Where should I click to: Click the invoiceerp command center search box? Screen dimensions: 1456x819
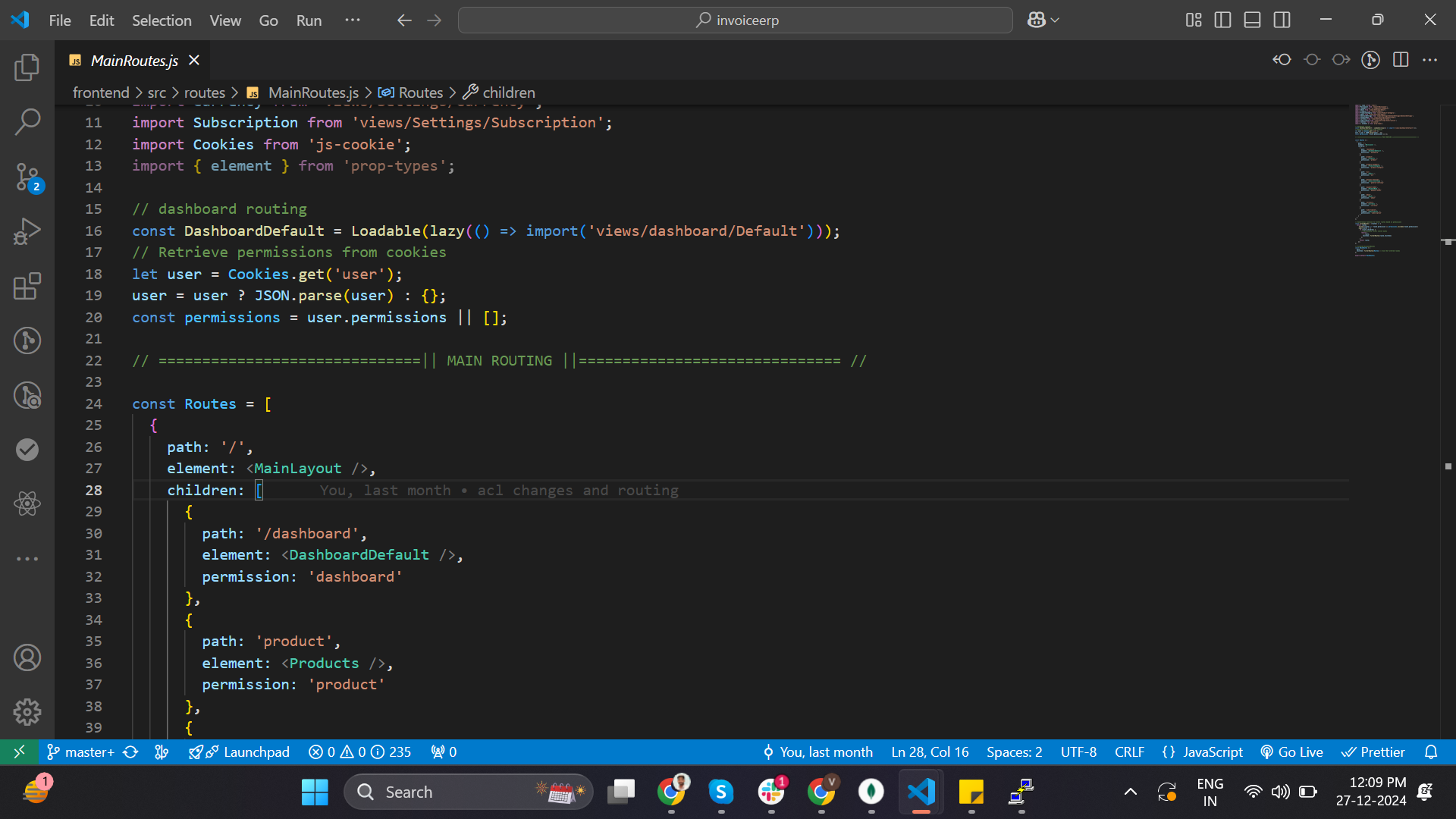(735, 20)
